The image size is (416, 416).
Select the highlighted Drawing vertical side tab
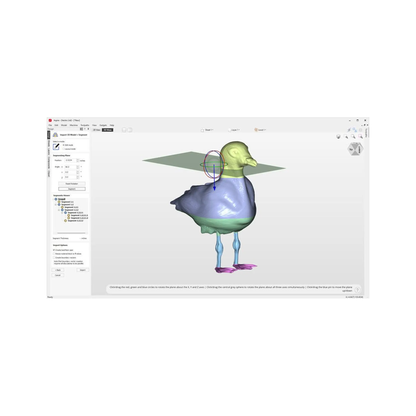[49, 135]
